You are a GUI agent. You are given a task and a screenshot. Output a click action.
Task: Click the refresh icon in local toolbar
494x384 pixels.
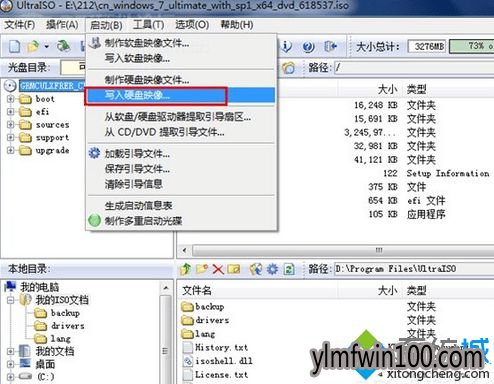(x=289, y=269)
